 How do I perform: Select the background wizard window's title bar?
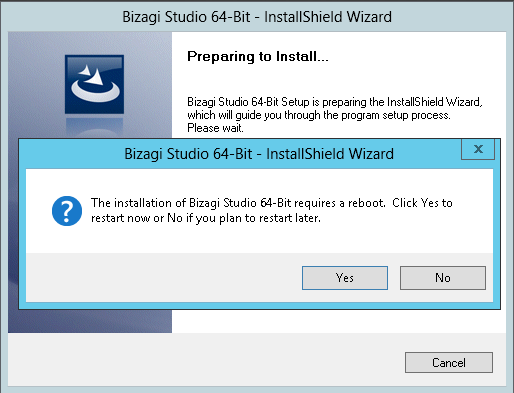(257, 17)
